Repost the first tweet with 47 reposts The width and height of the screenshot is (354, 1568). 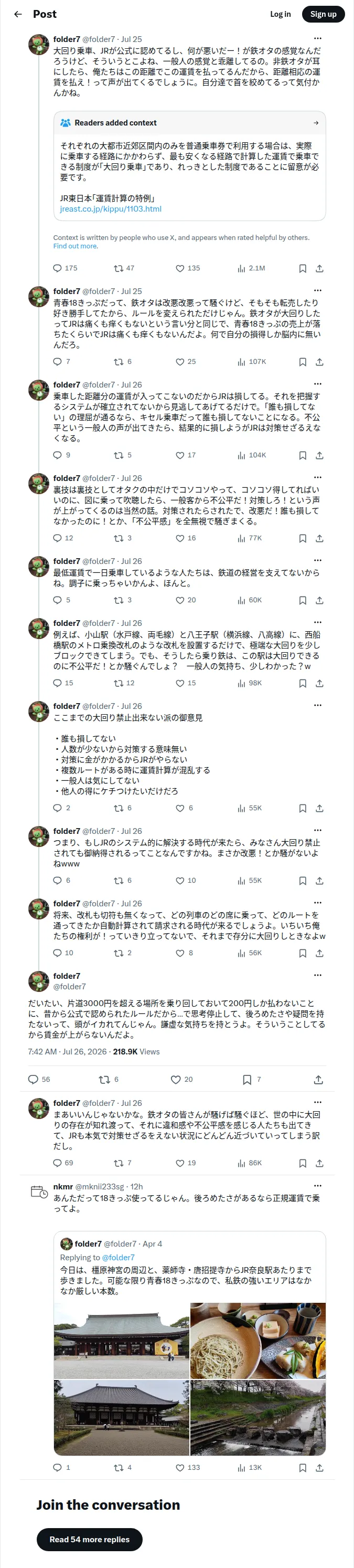124,268
